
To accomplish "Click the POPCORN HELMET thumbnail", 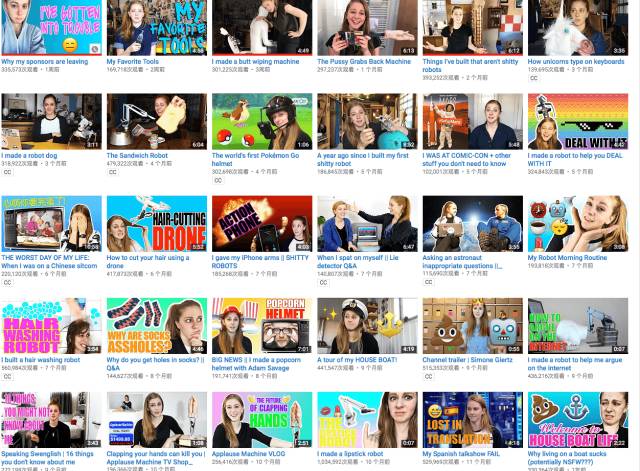I will coord(262,326).
